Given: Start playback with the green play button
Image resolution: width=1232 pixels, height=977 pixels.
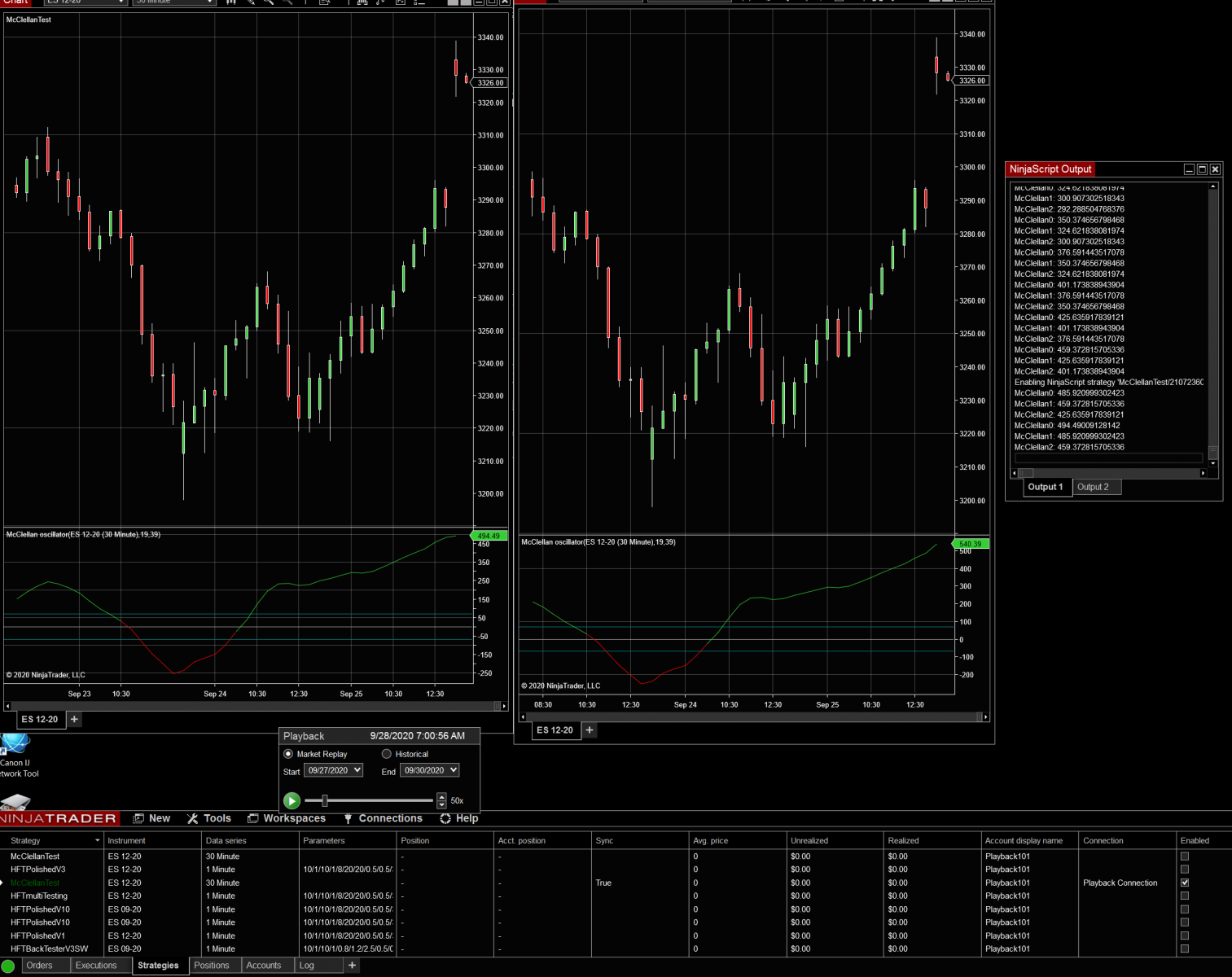Looking at the screenshot, I should (x=292, y=800).
